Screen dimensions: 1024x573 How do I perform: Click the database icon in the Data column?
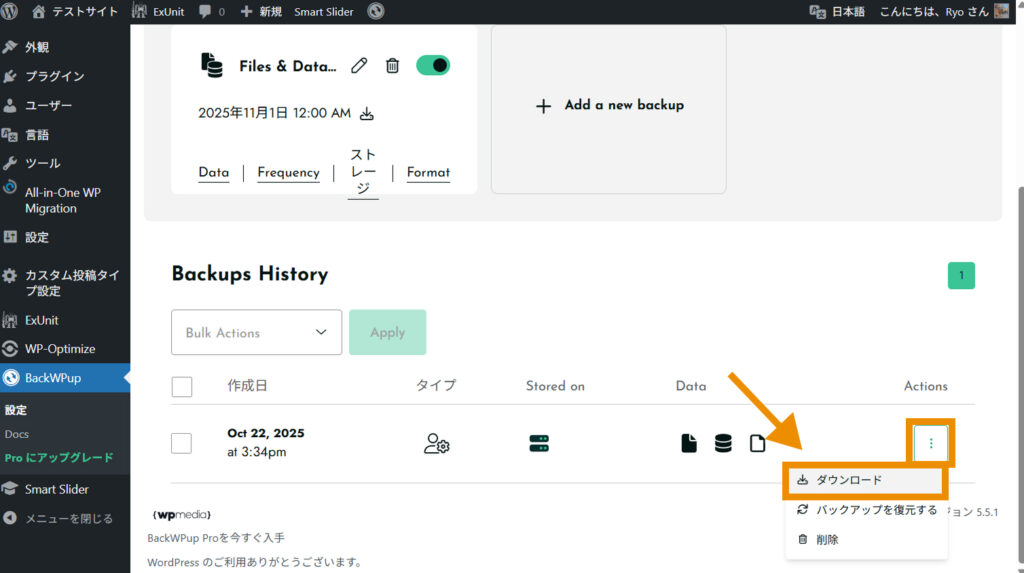point(723,444)
